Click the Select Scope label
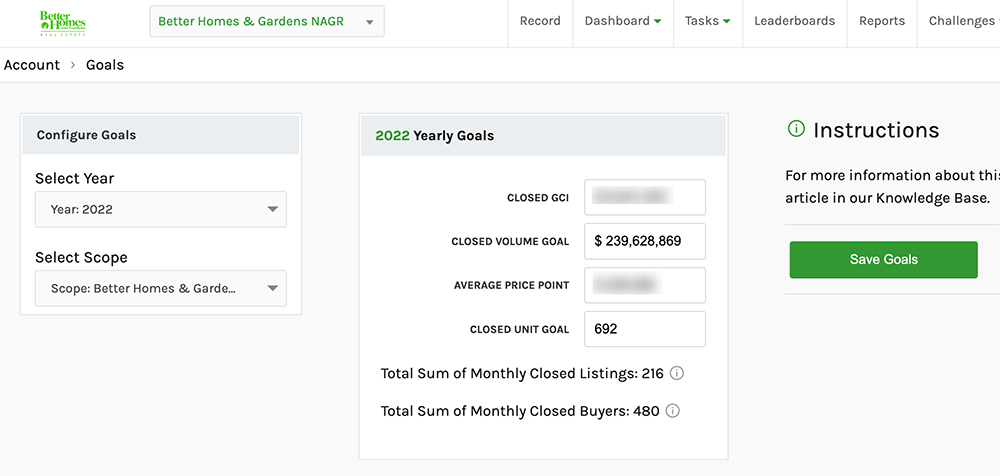The image size is (1000, 476). 81,258
